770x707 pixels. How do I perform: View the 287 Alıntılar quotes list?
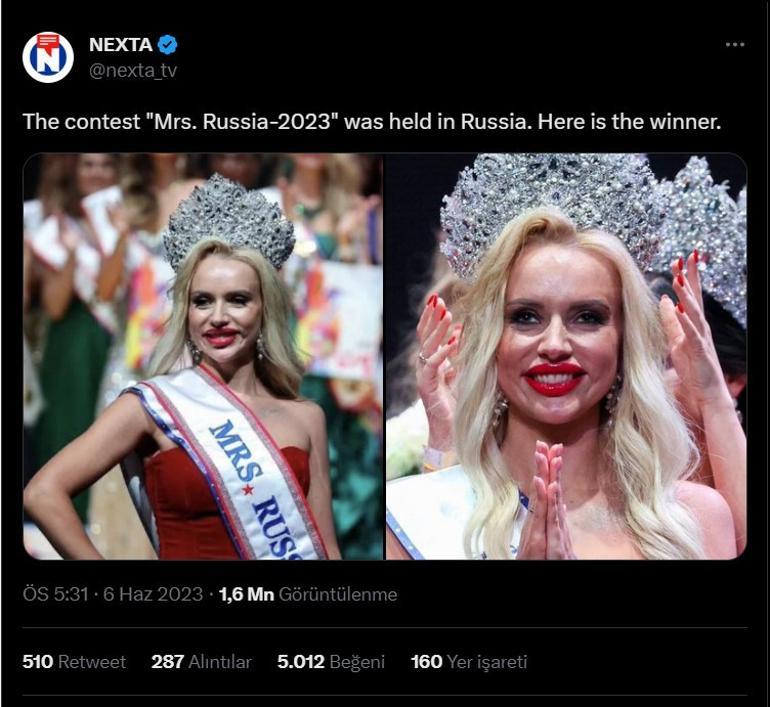coord(201,661)
